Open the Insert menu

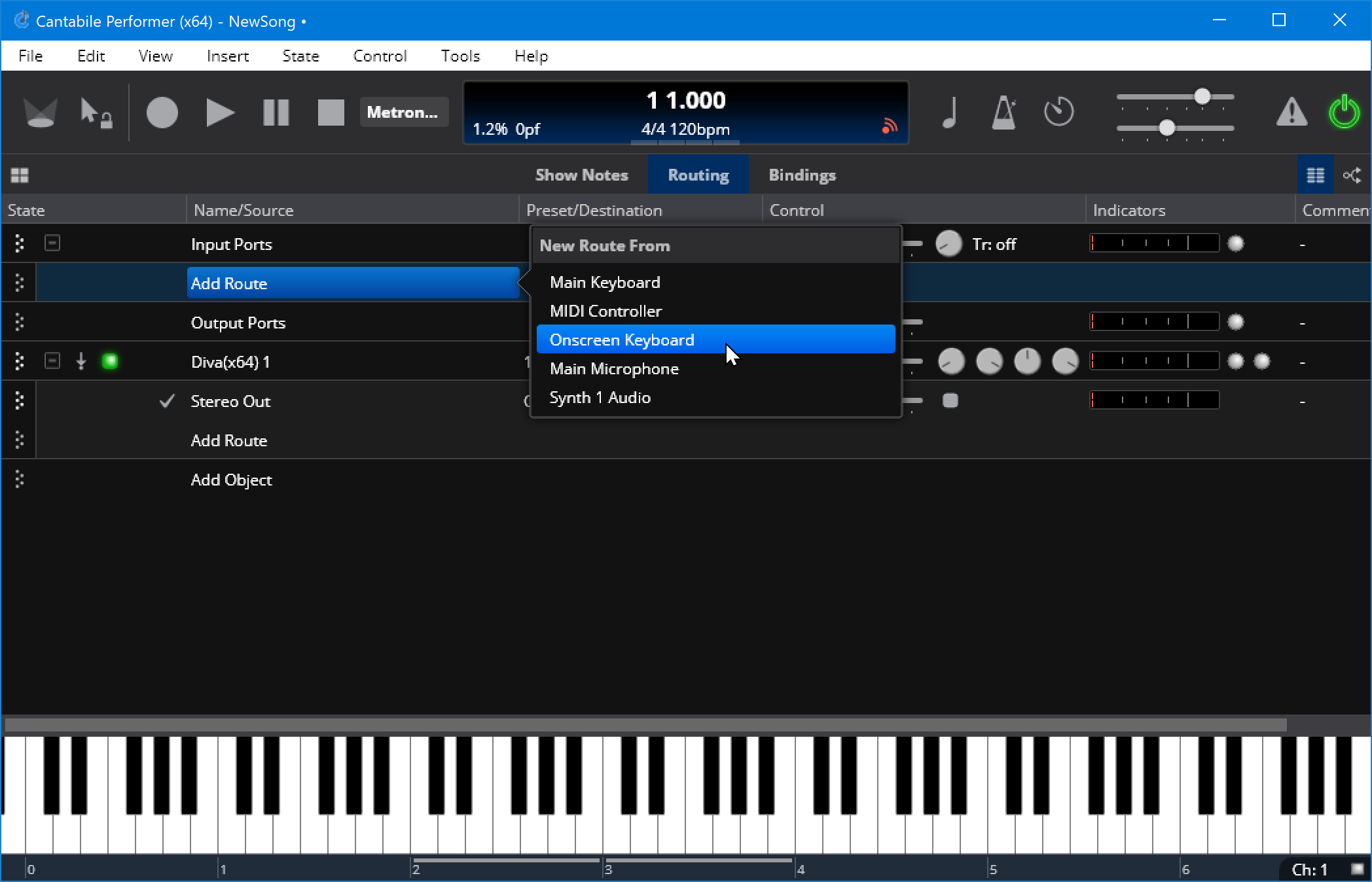point(227,56)
